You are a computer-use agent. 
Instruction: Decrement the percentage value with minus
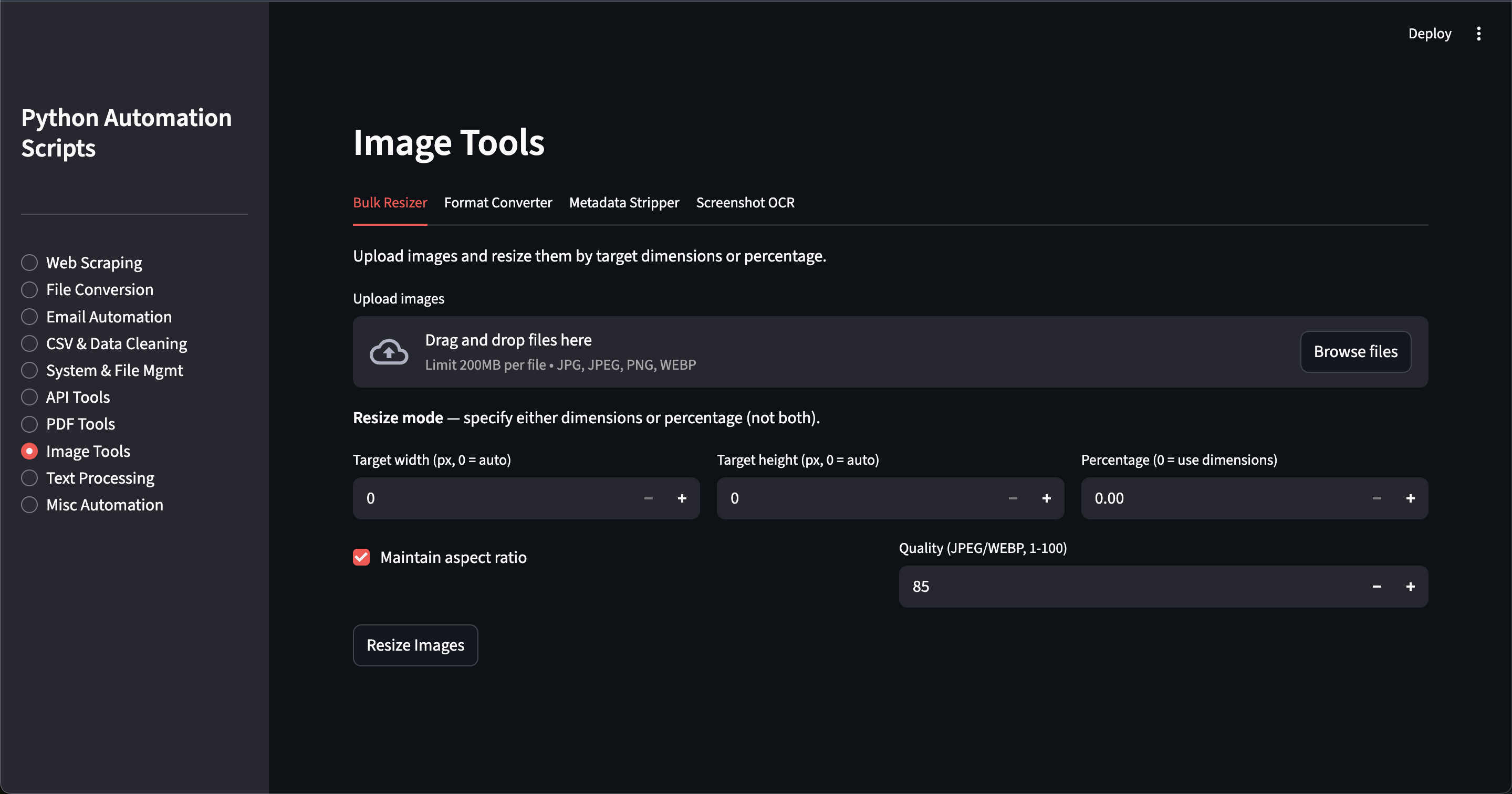point(1377,498)
